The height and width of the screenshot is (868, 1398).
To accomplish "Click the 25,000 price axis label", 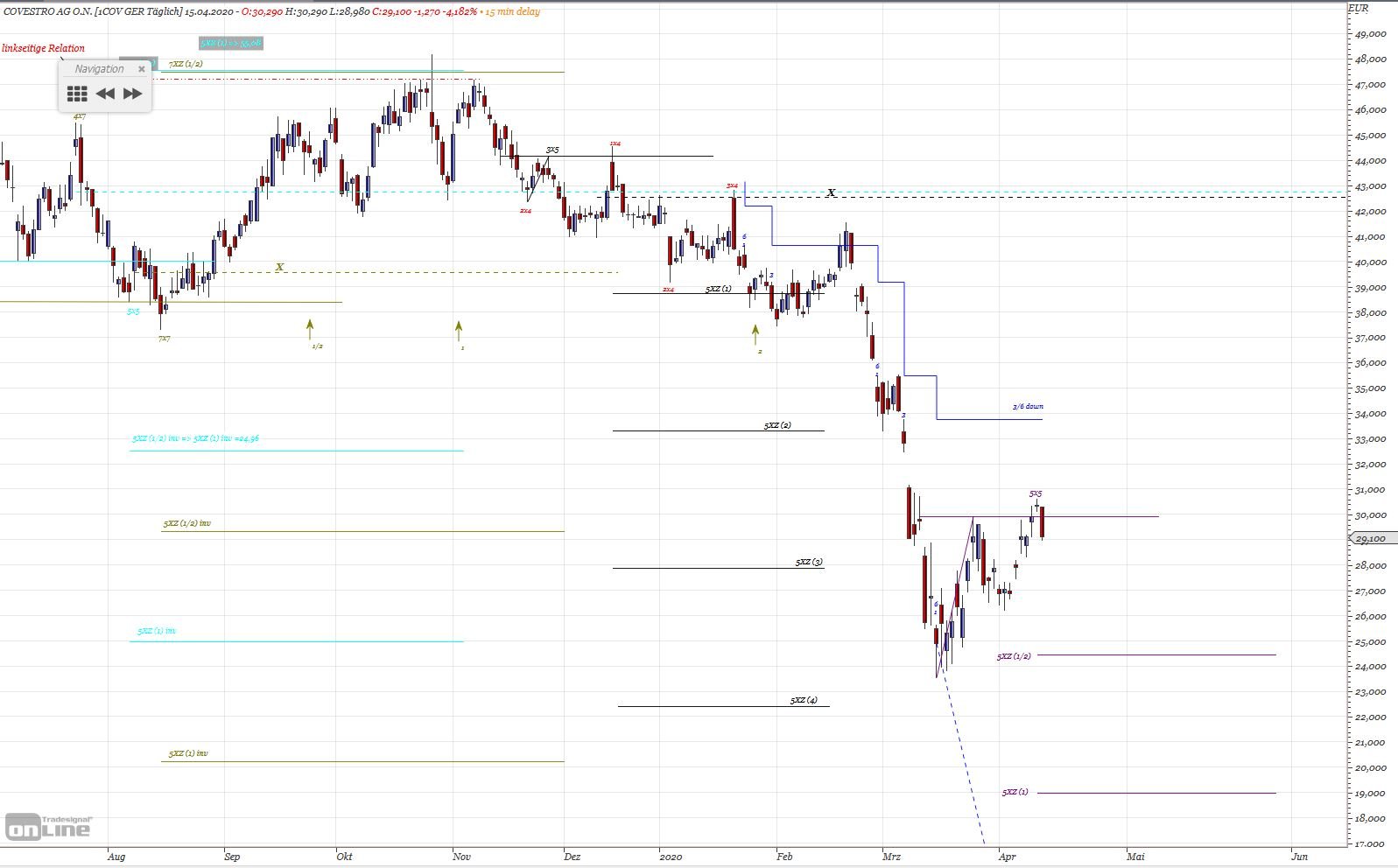I will pos(1370,642).
